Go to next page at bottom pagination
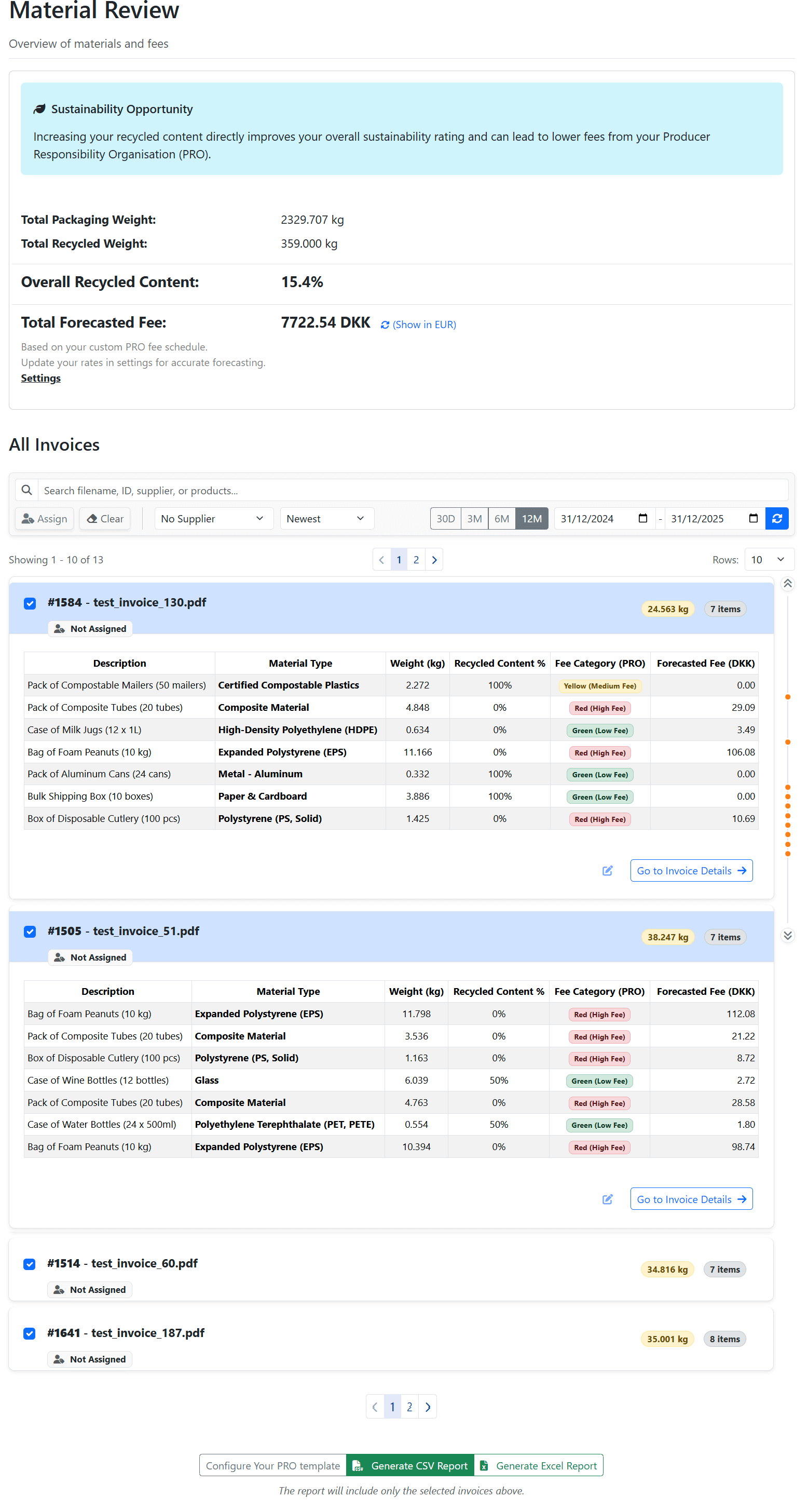This screenshot has height=1512, width=808. click(428, 1407)
